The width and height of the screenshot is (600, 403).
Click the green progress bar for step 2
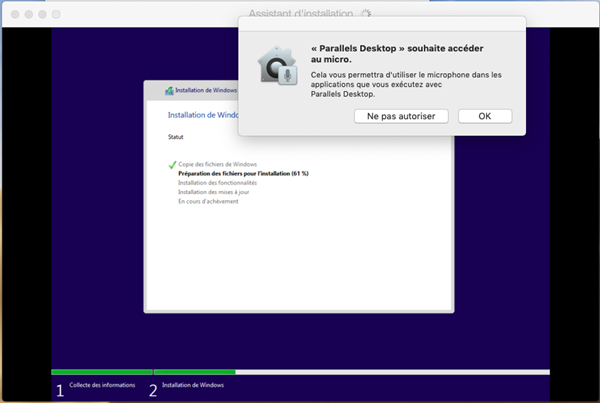195,372
